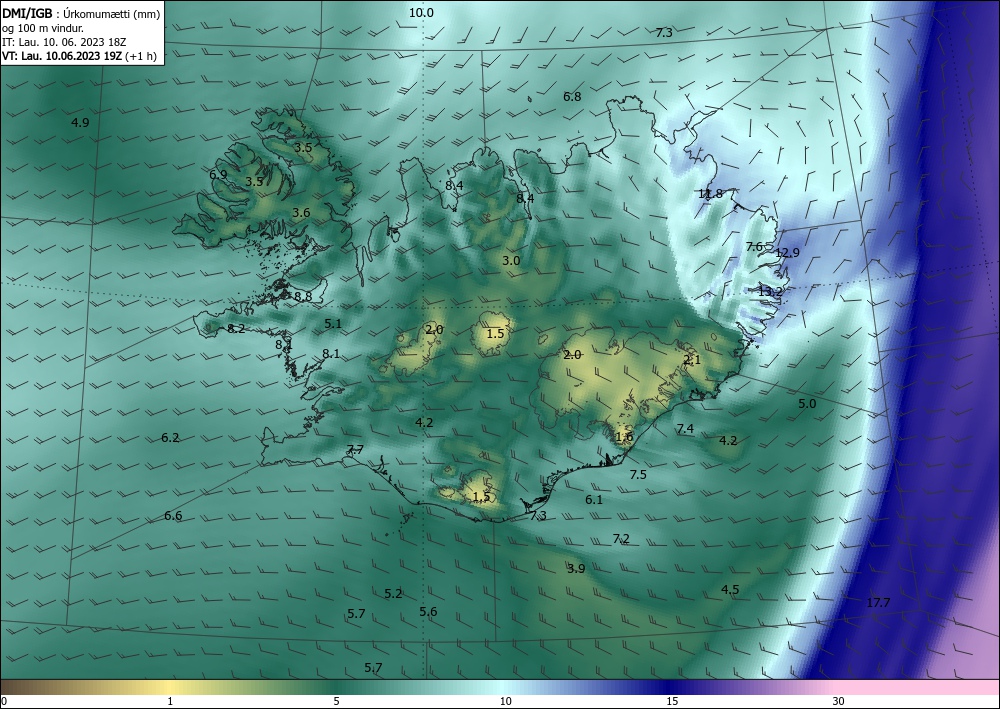Click the 'IT: Lau. 10. 06. 2023 18Z' line
The width and height of the screenshot is (1000, 709).
[x=64, y=42]
